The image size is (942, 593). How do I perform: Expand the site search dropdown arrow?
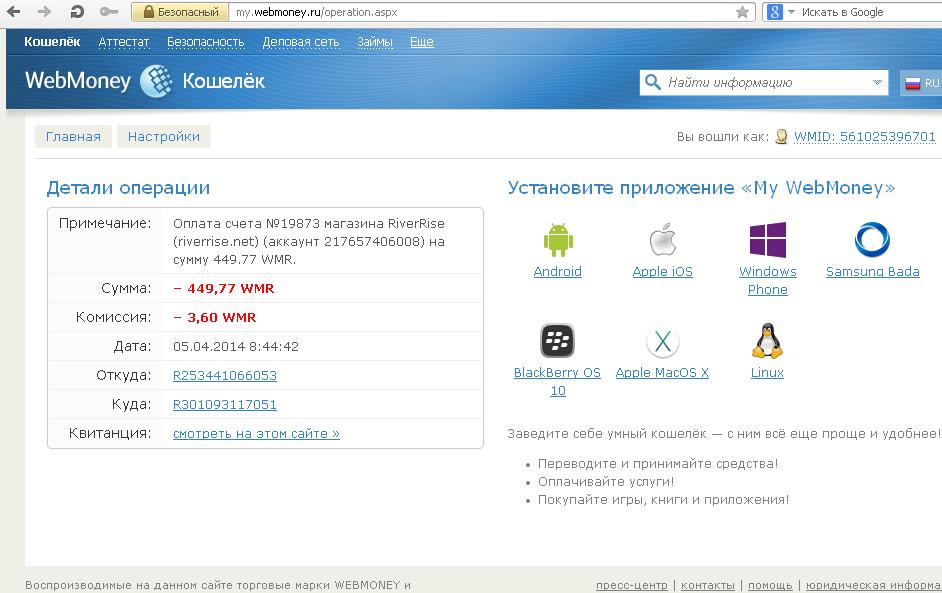877,82
